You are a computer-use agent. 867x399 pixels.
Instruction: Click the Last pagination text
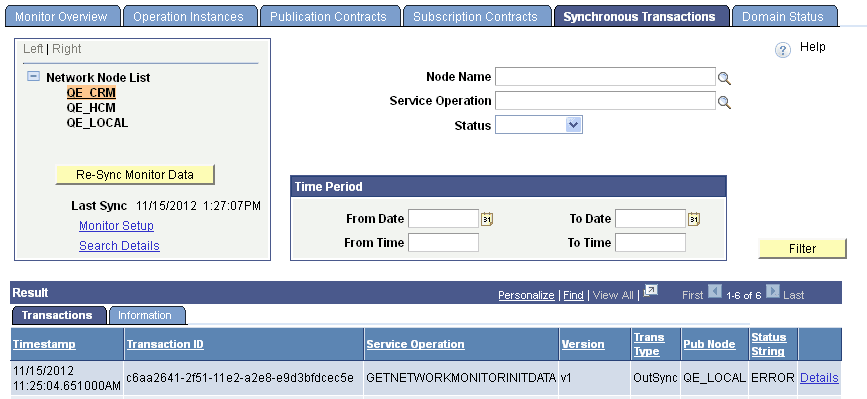click(x=793, y=295)
